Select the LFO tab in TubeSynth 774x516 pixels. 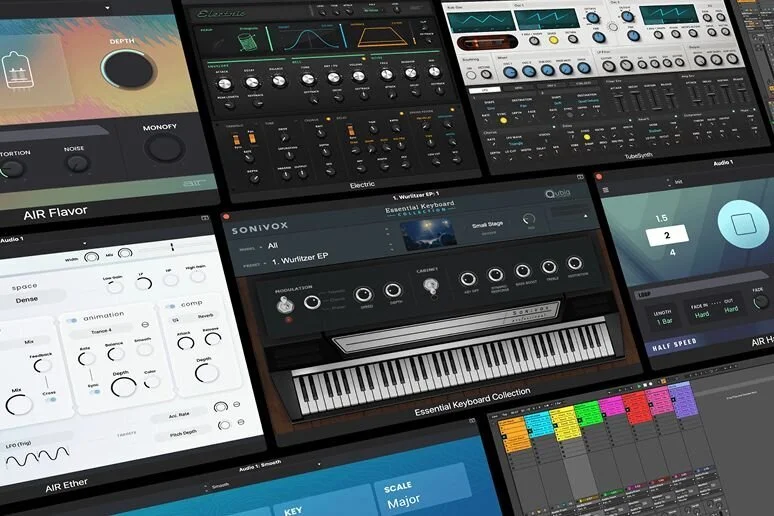[484, 90]
